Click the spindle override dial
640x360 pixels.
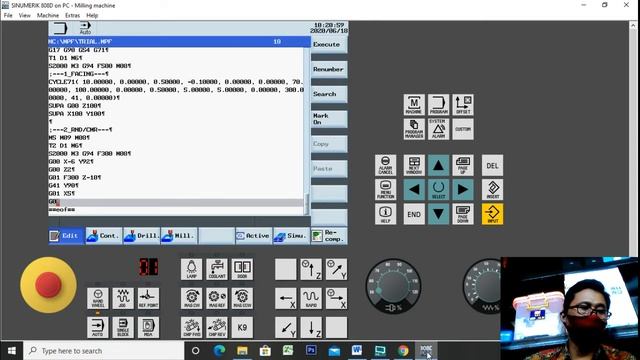click(393, 287)
